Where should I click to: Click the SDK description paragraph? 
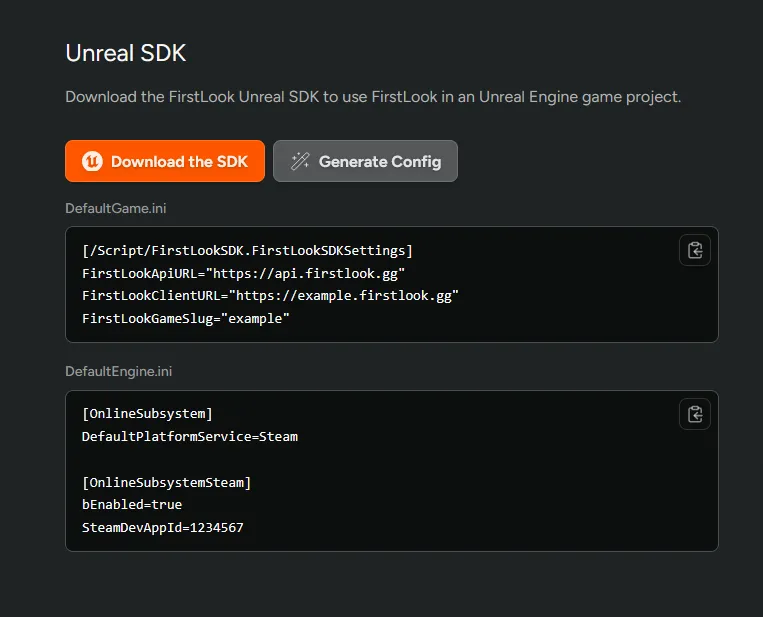373,97
